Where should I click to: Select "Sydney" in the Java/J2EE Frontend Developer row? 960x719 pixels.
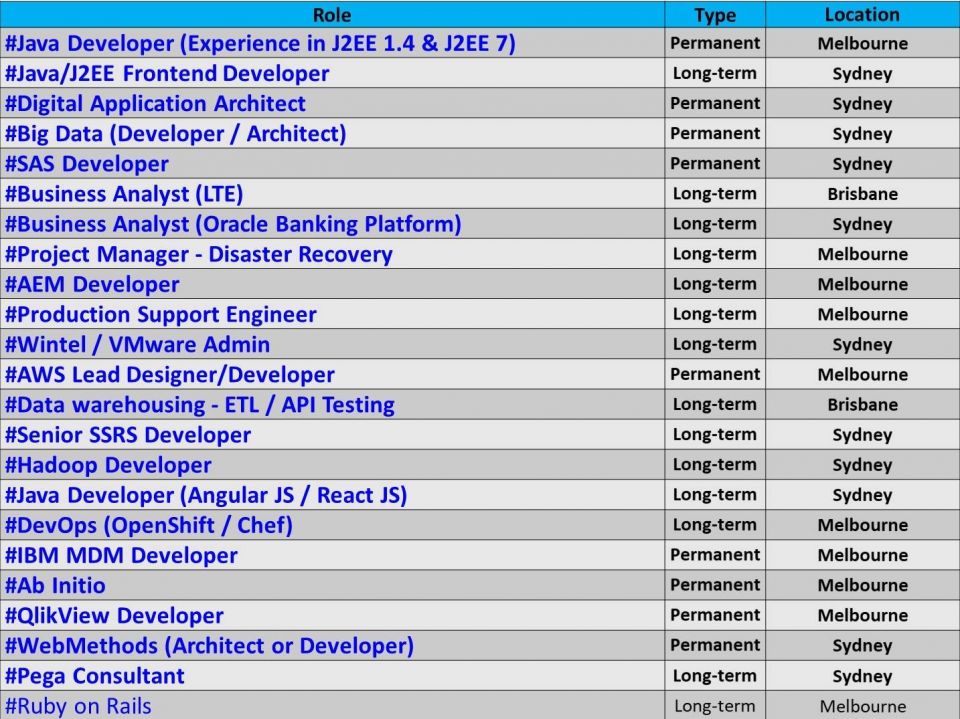coord(862,74)
